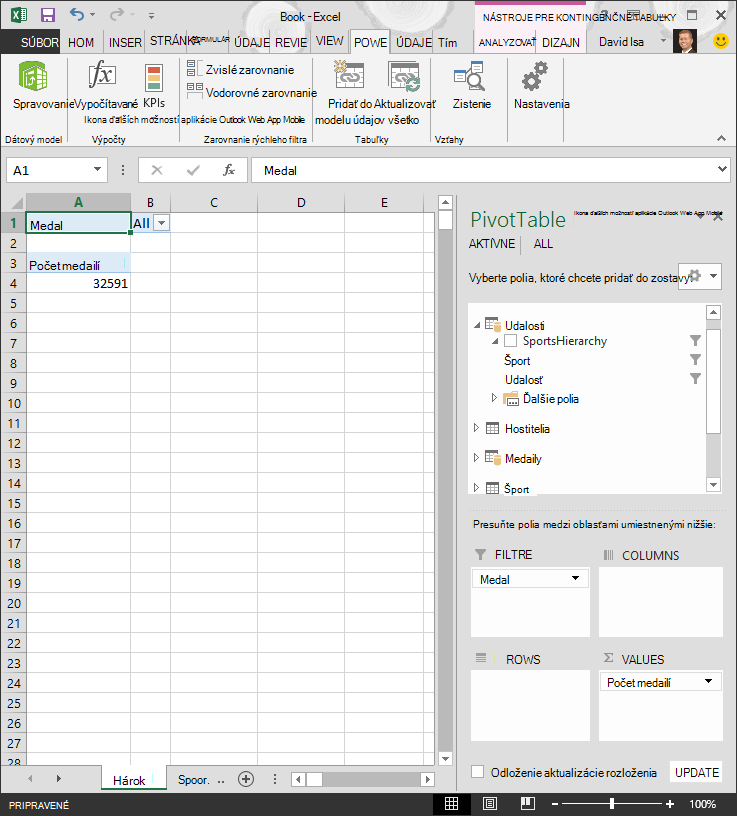This screenshot has width=737, height=816.
Task: Show ALL fields in PivotTable pane
Action: 543,244
